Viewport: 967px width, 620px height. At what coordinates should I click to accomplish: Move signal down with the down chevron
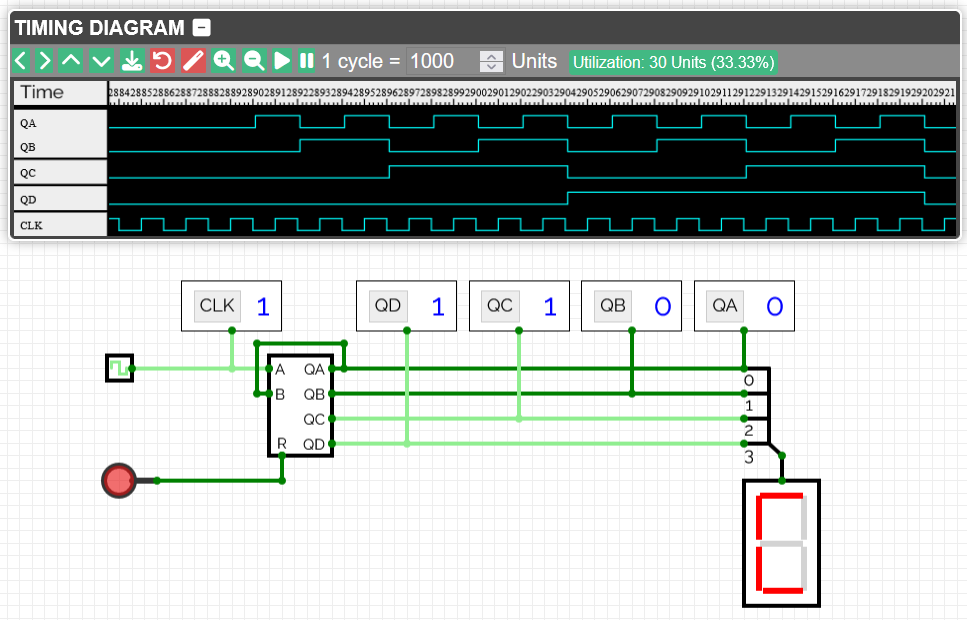pyautogui.click(x=101, y=61)
